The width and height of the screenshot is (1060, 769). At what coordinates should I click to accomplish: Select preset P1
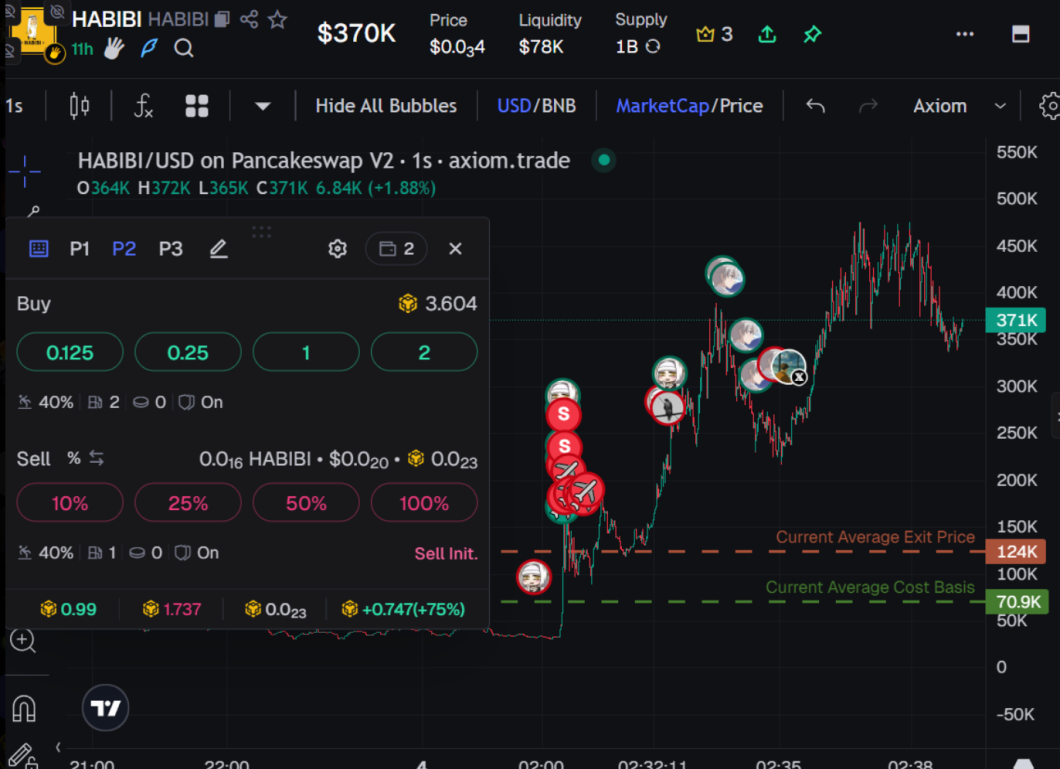tap(79, 249)
